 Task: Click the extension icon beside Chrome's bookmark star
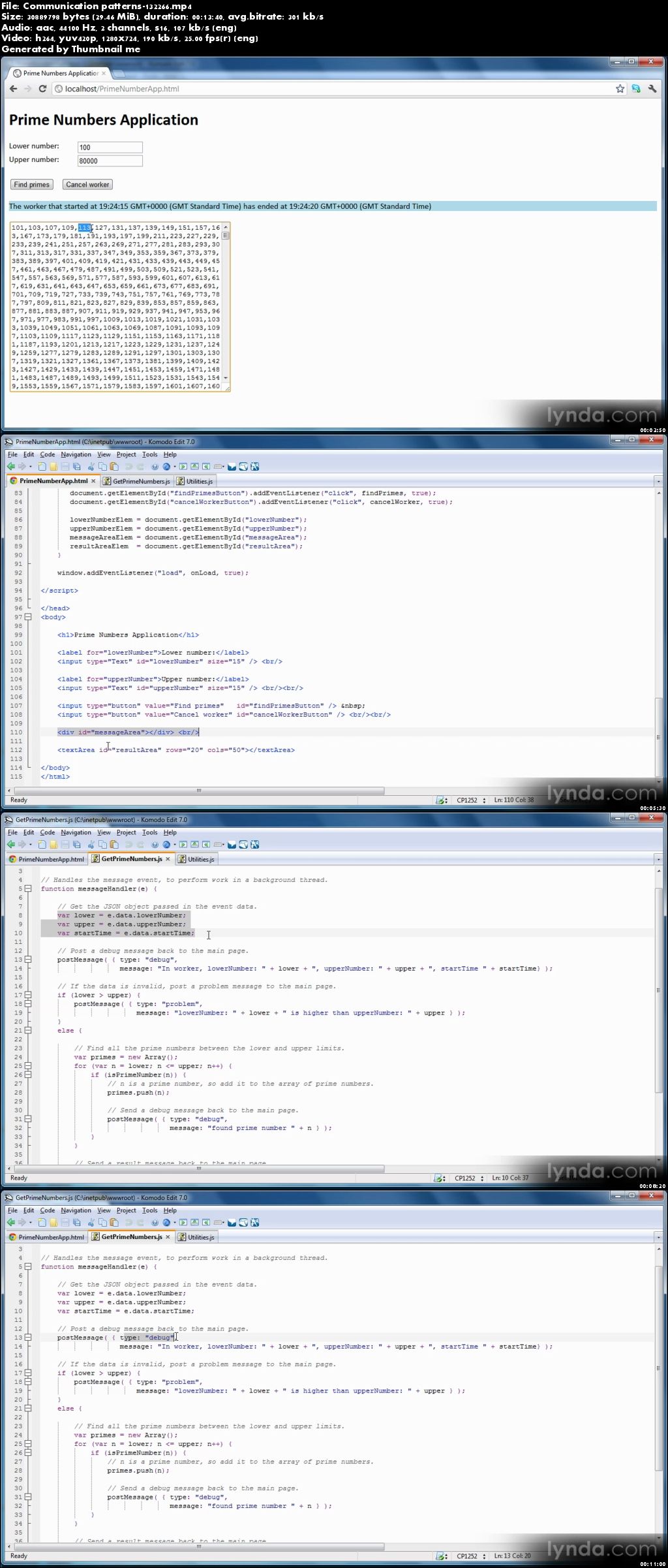click(x=635, y=88)
